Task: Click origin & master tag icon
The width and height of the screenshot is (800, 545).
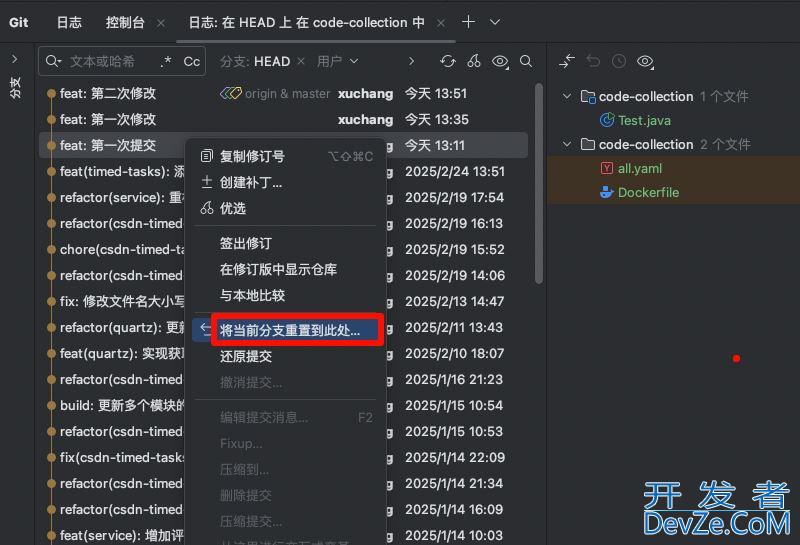Action: 231,93
